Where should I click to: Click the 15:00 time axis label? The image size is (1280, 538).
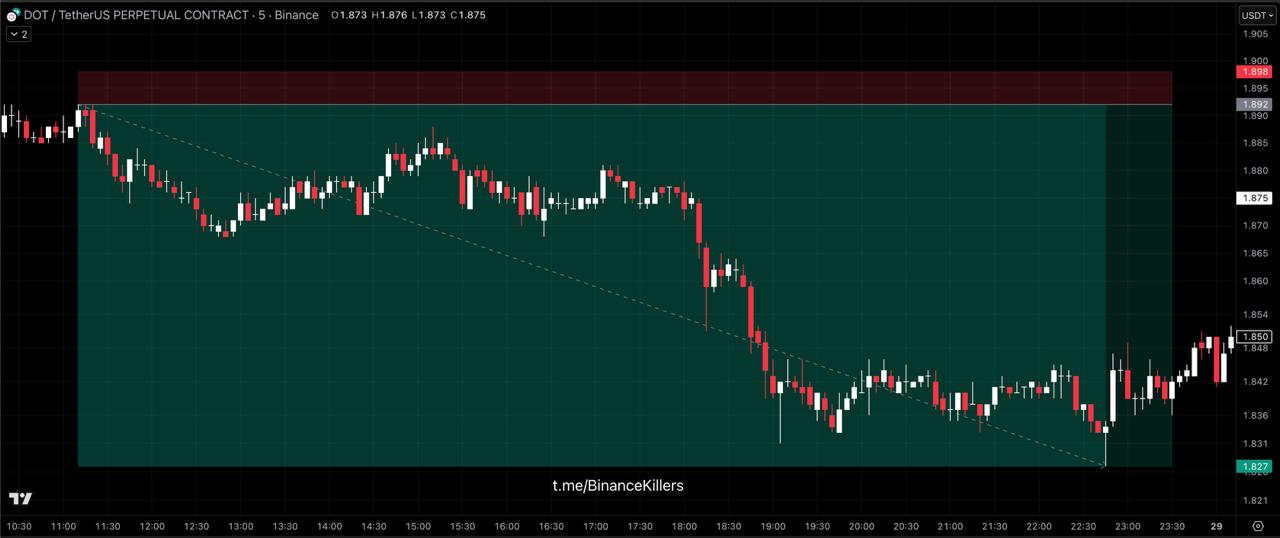418,526
